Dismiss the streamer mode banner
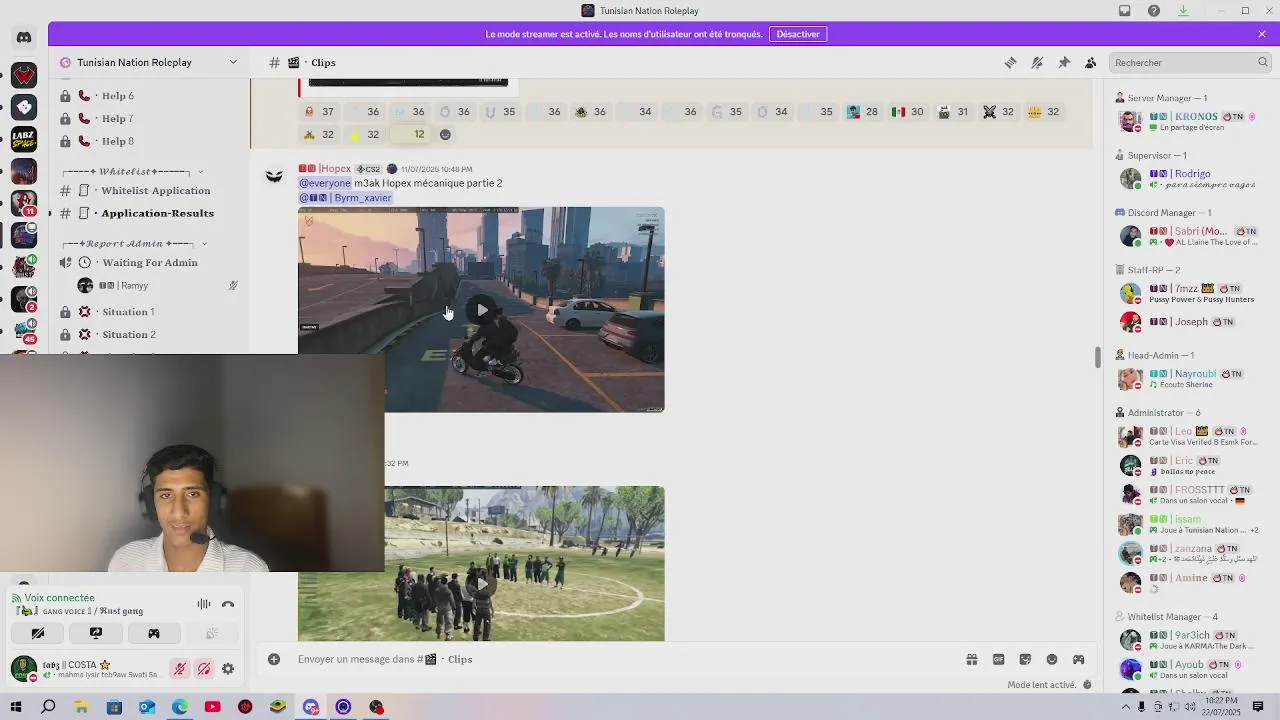This screenshot has height=720, width=1280. tap(1262, 34)
